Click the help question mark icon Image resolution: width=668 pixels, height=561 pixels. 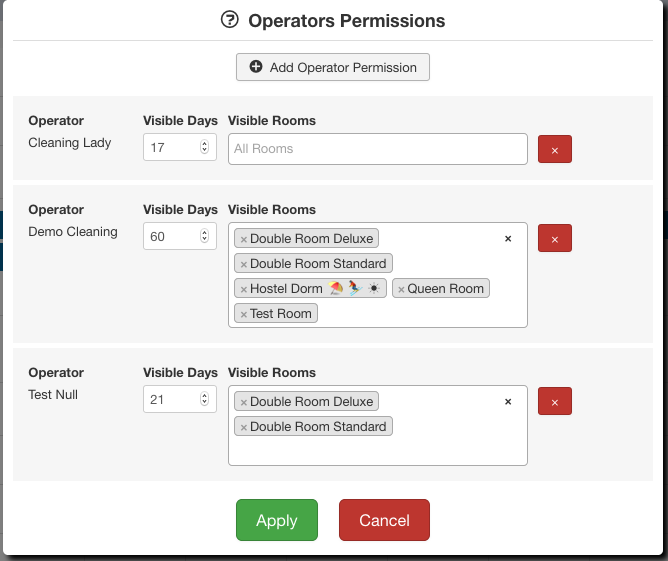230,20
